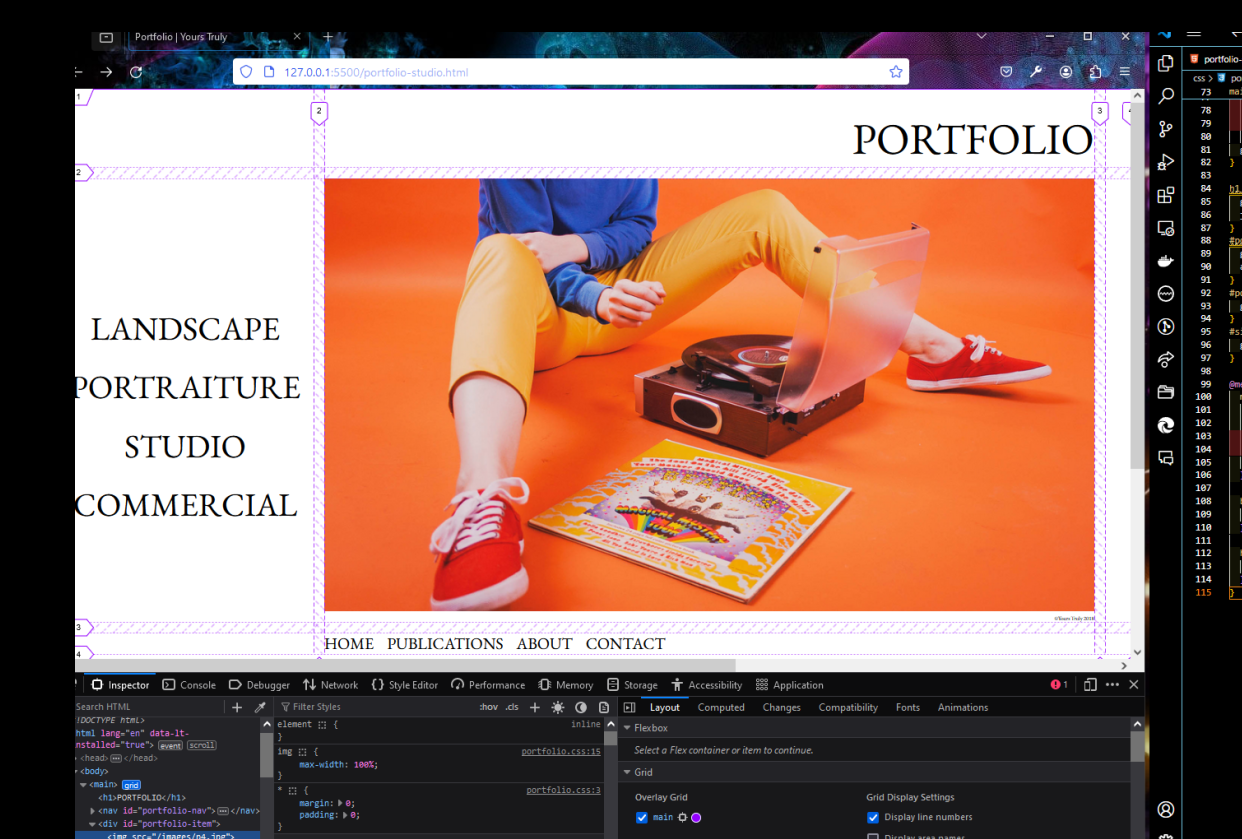This screenshot has height=839, width=1242.
Task: Toggle light color scheme simulation
Action: 558,707
